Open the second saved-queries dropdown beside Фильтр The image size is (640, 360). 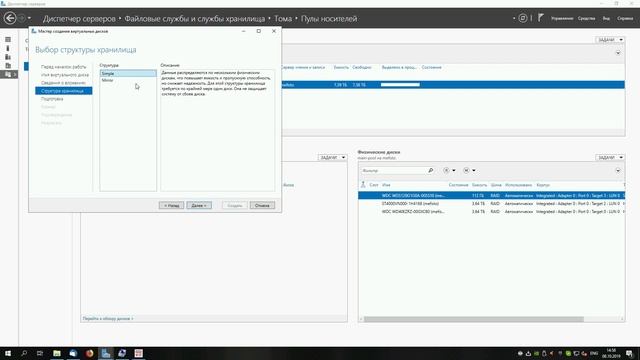pyautogui.click(x=469, y=171)
